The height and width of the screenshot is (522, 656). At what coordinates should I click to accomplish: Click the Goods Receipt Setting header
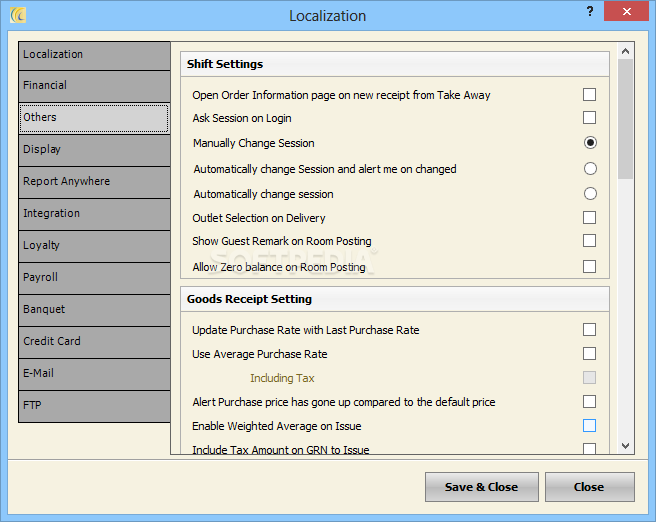click(395, 299)
